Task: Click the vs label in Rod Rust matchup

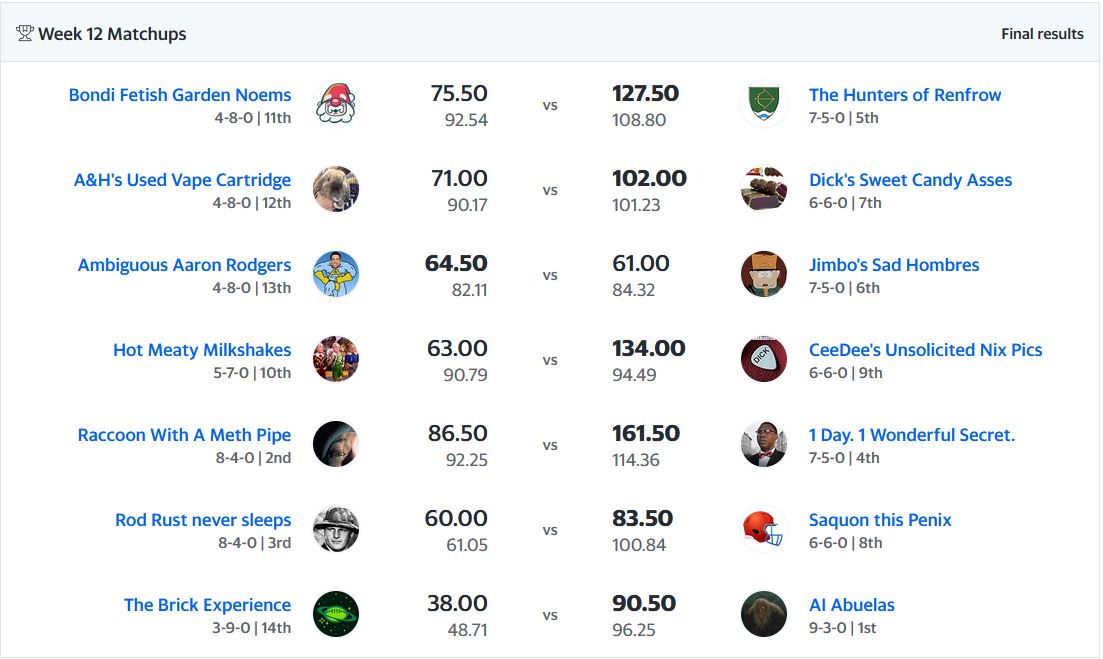Action: point(550,530)
